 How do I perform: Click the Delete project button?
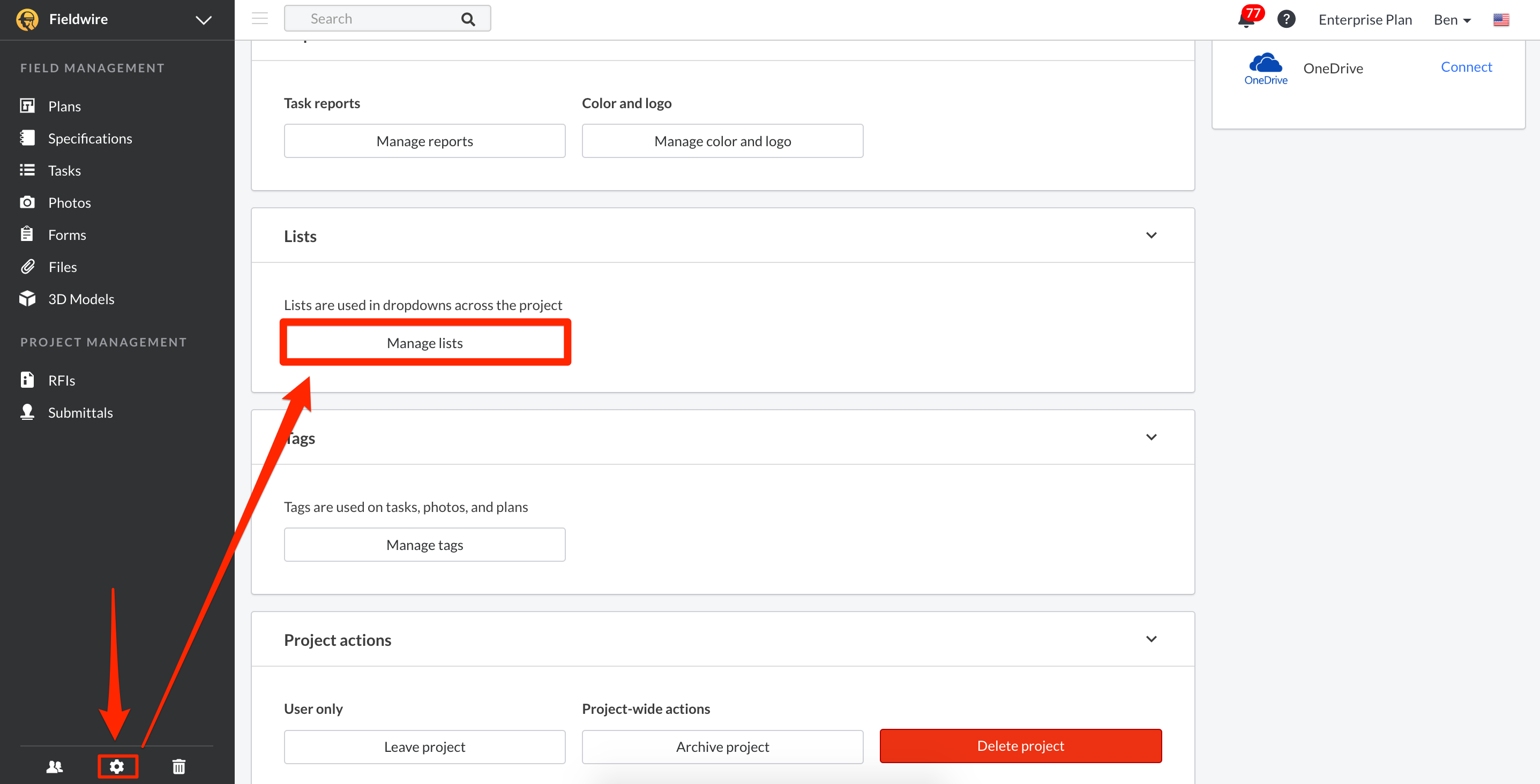click(1020, 746)
